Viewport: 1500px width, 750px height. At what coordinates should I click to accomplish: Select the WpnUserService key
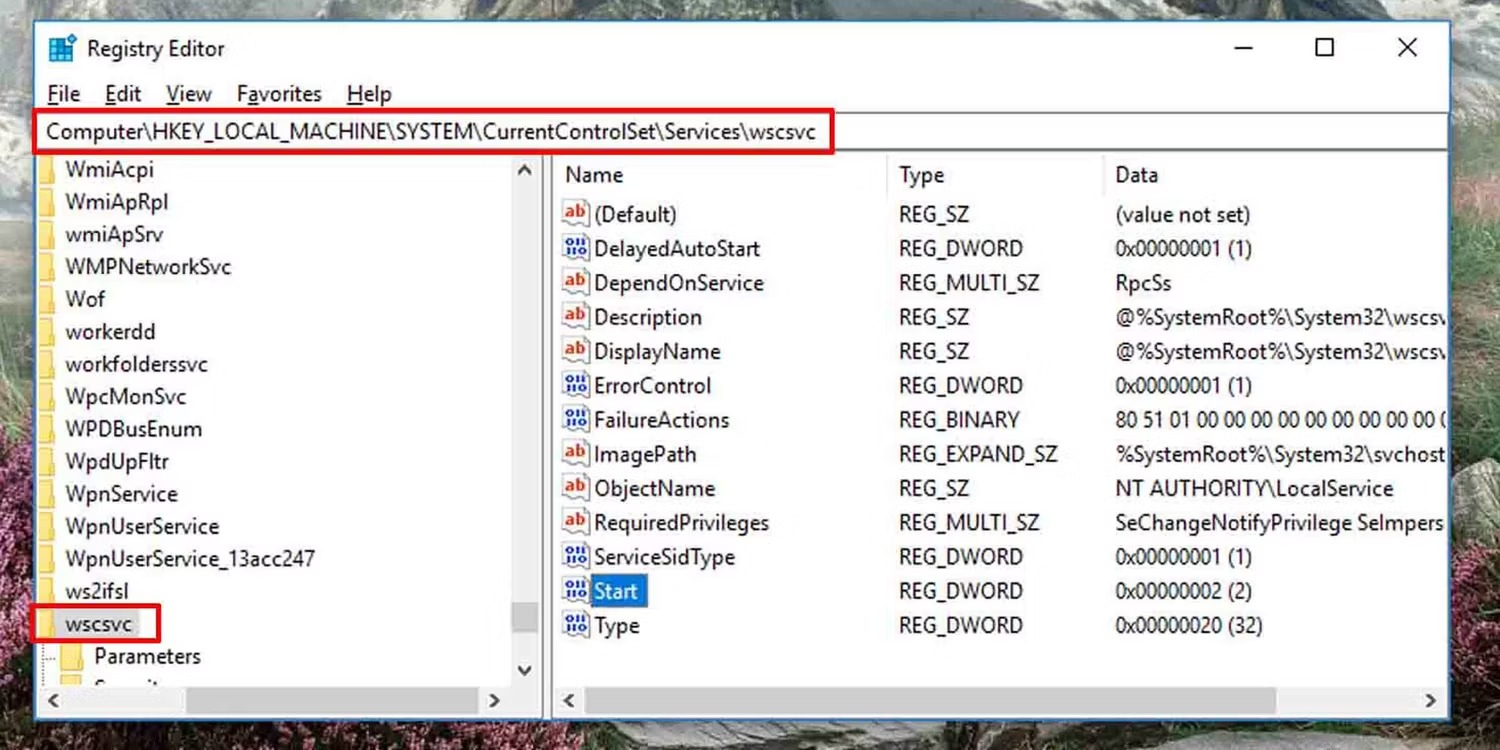[142, 526]
